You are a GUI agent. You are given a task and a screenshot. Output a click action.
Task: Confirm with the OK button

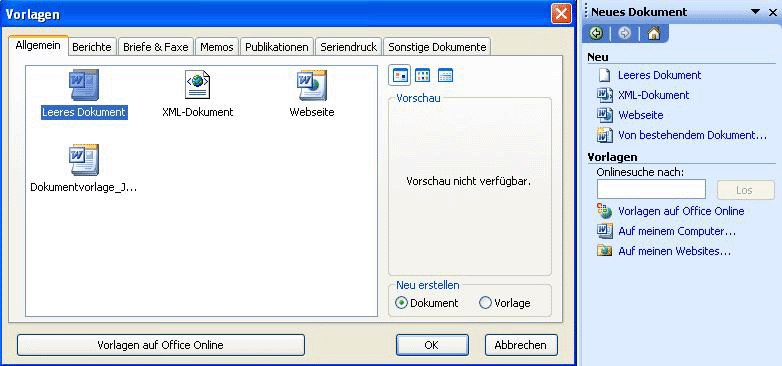(x=432, y=345)
